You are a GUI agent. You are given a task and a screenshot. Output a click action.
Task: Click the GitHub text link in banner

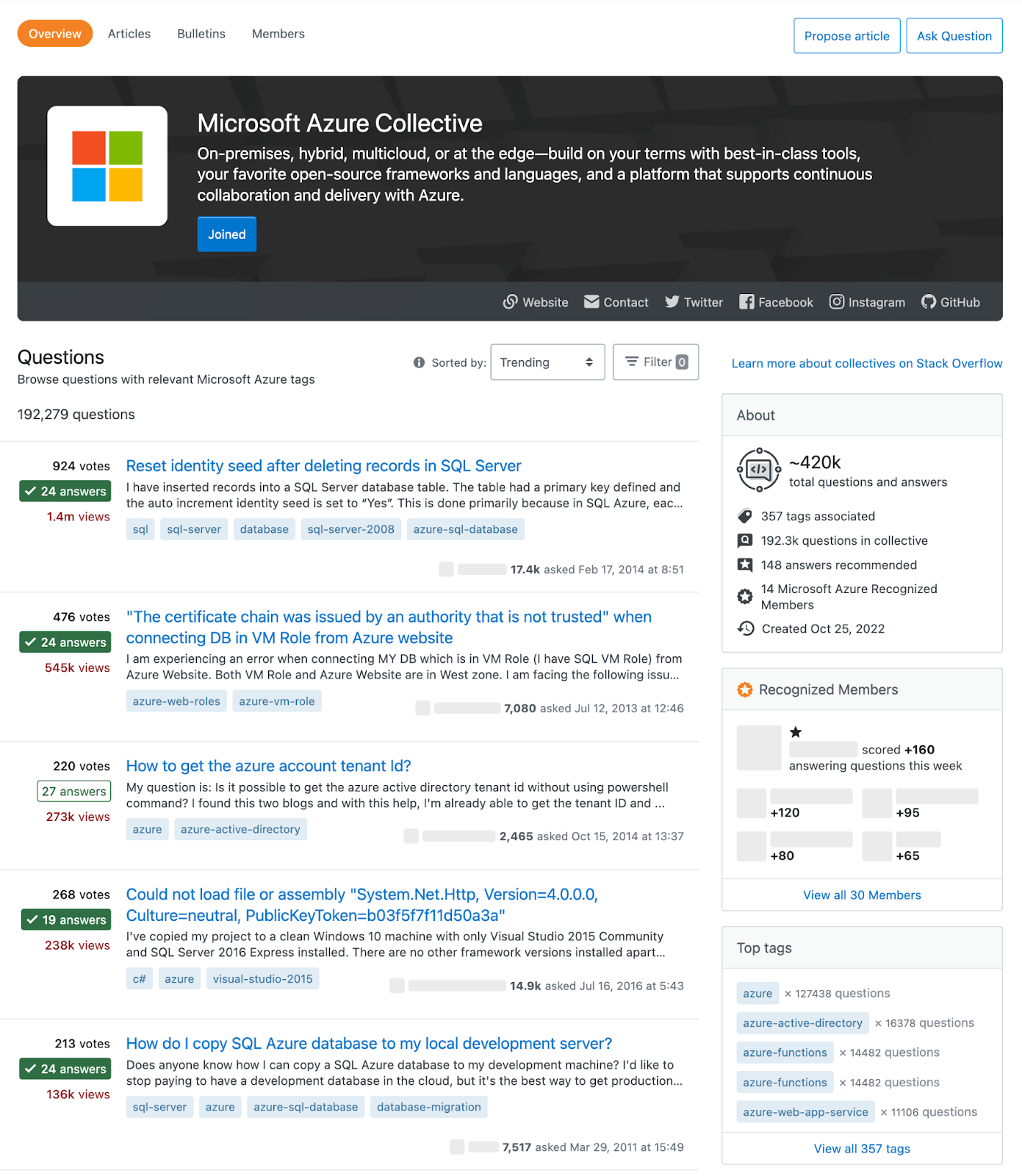[x=960, y=302]
